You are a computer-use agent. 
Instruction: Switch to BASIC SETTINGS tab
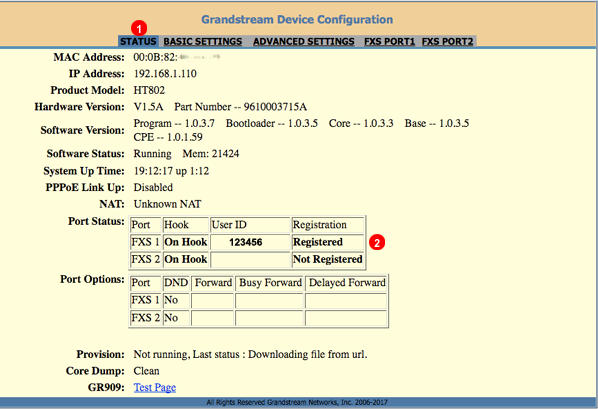tap(203, 41)
